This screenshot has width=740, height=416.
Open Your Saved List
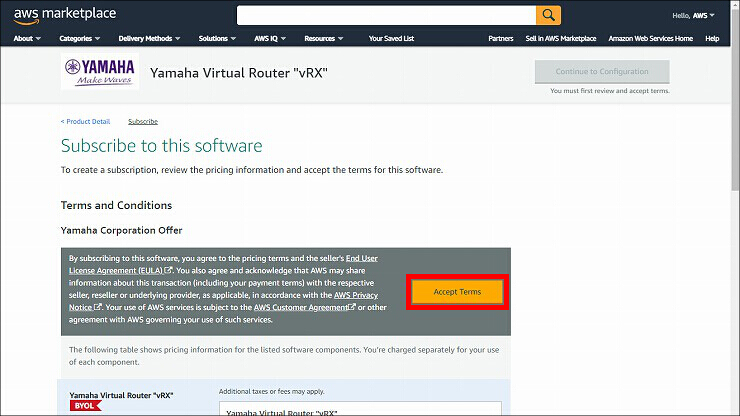[391, 38]
